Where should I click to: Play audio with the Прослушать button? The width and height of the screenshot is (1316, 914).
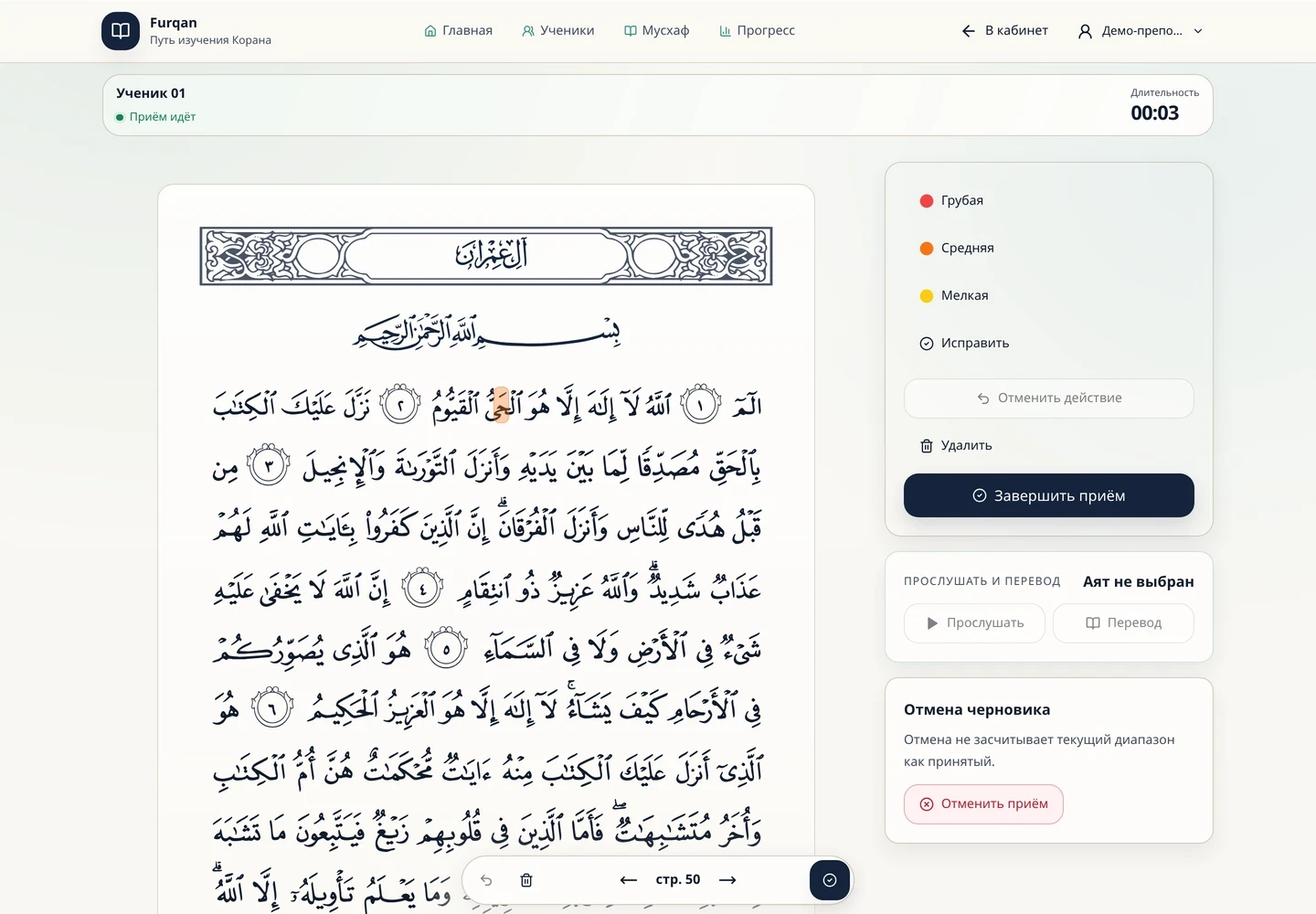click(x=974, y=623)
